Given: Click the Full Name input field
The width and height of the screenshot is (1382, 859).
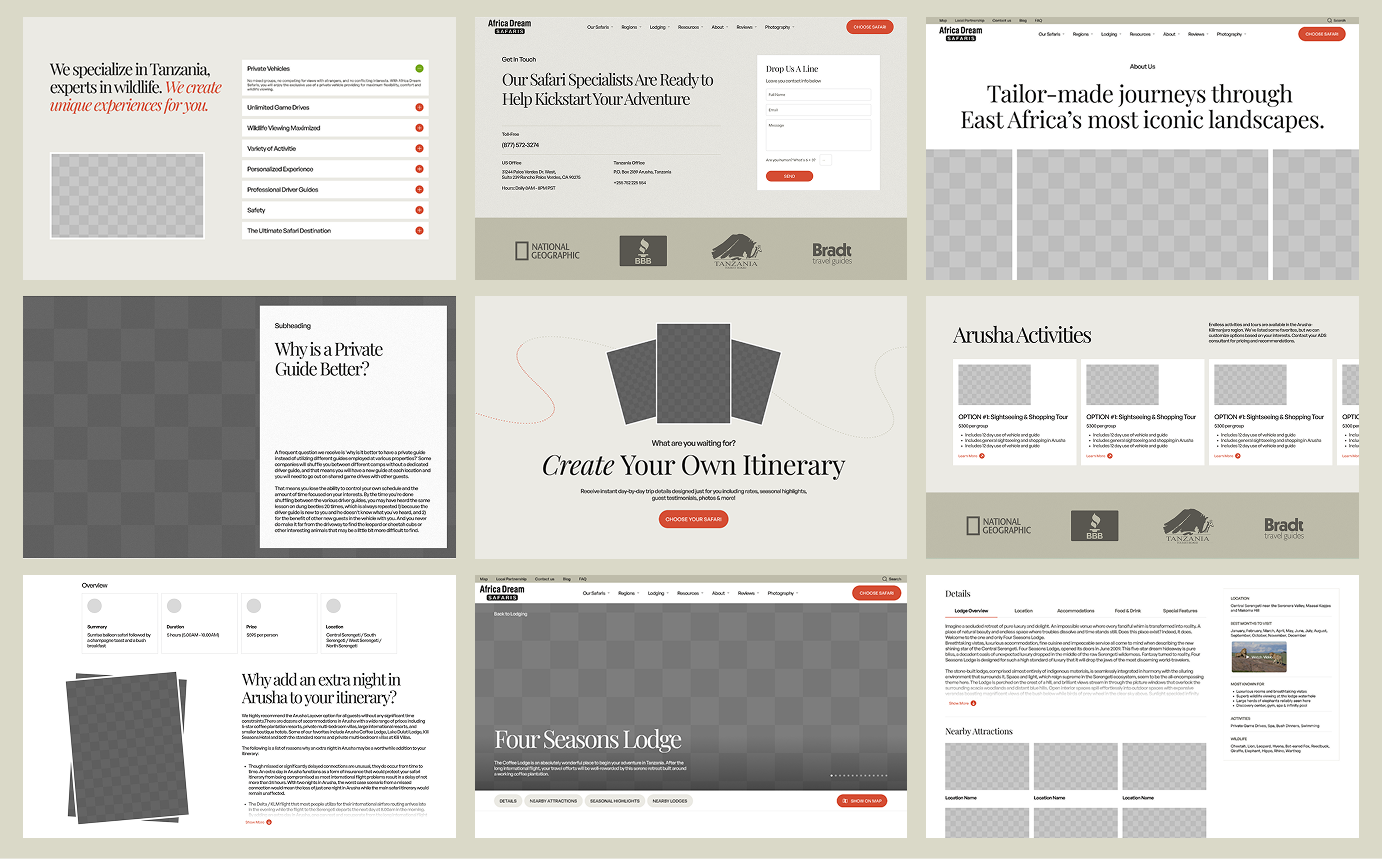Looking at the screenshot, I should [x=817, y=94].
